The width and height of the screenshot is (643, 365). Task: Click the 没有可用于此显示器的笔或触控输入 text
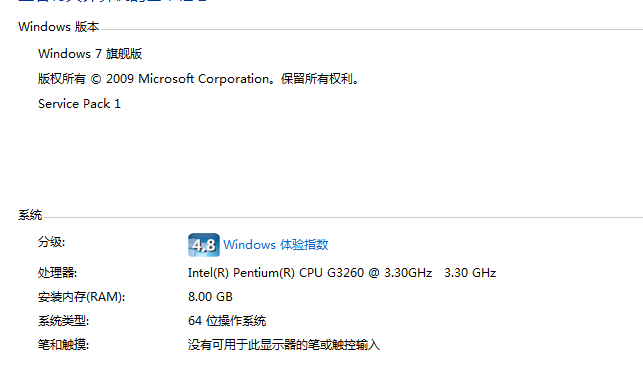(x=284, y=344)
